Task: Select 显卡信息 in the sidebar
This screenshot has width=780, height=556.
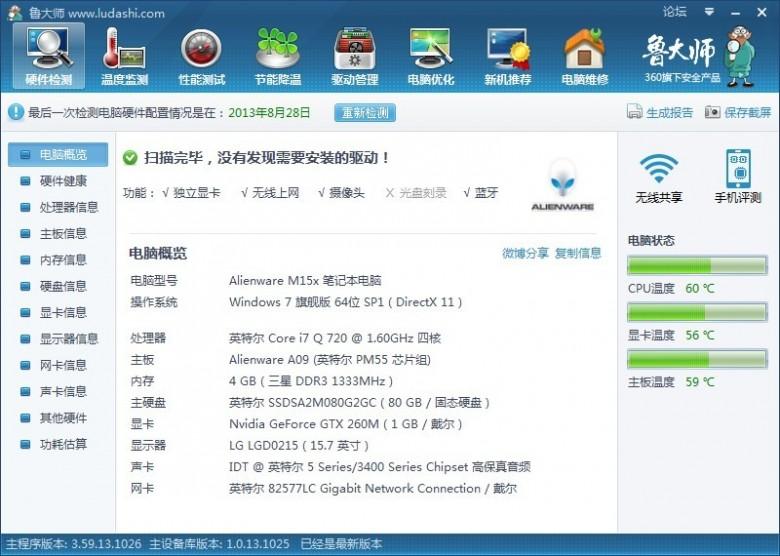Action: point(62,312)
